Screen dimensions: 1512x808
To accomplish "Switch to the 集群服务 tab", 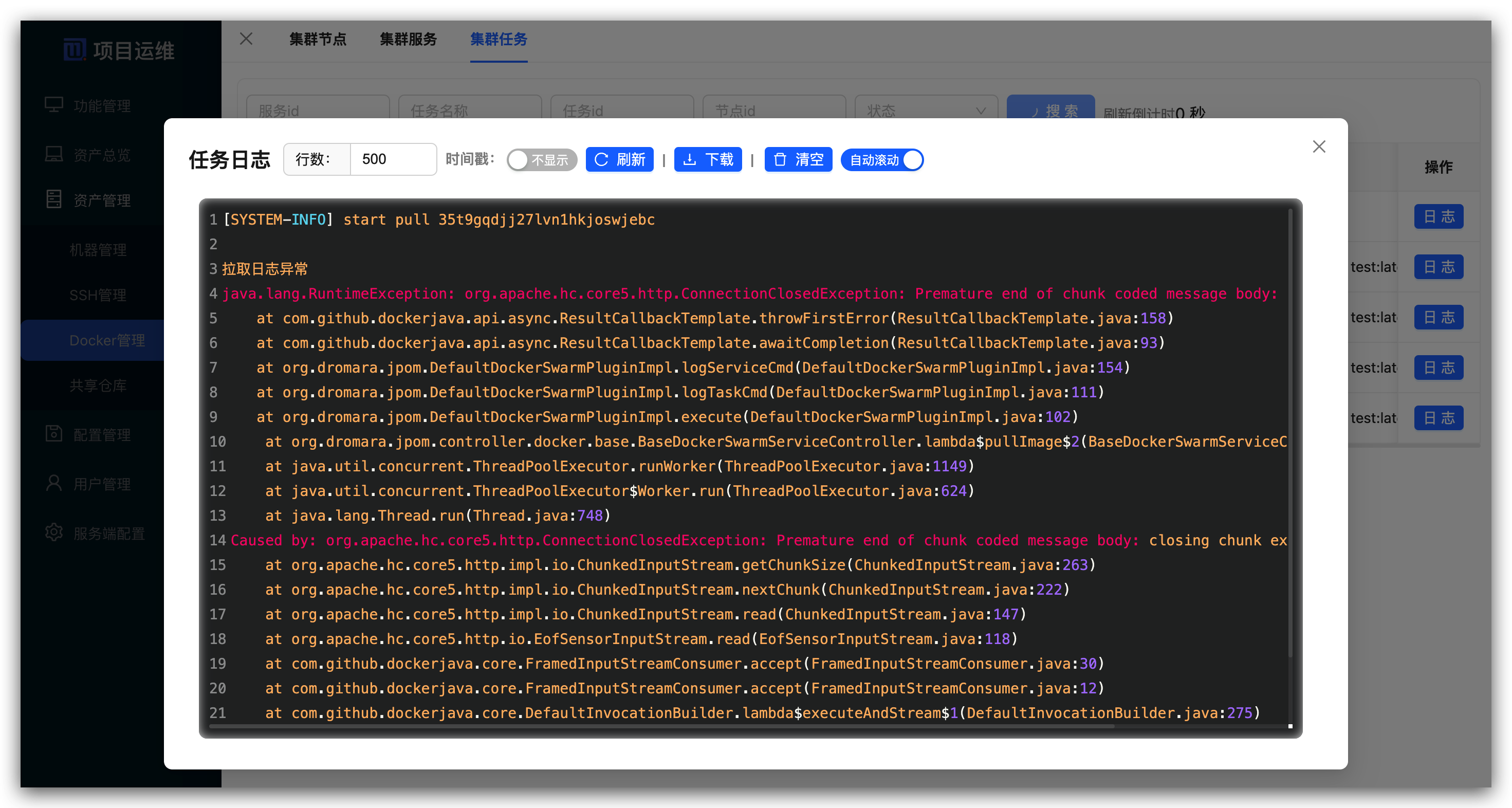I will (408, 40).
